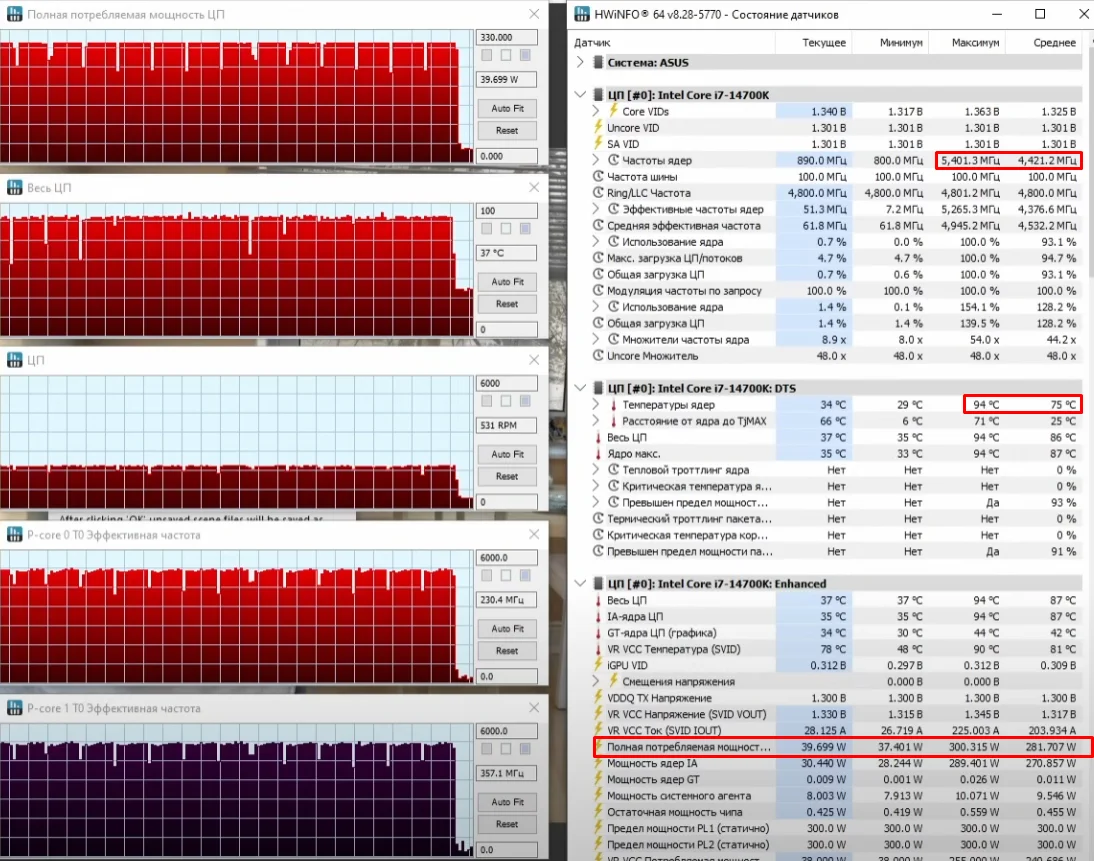1094x861 pixels.
Task: Click the title icon of the Весь ЦП graph window
Action: point(15,187)
